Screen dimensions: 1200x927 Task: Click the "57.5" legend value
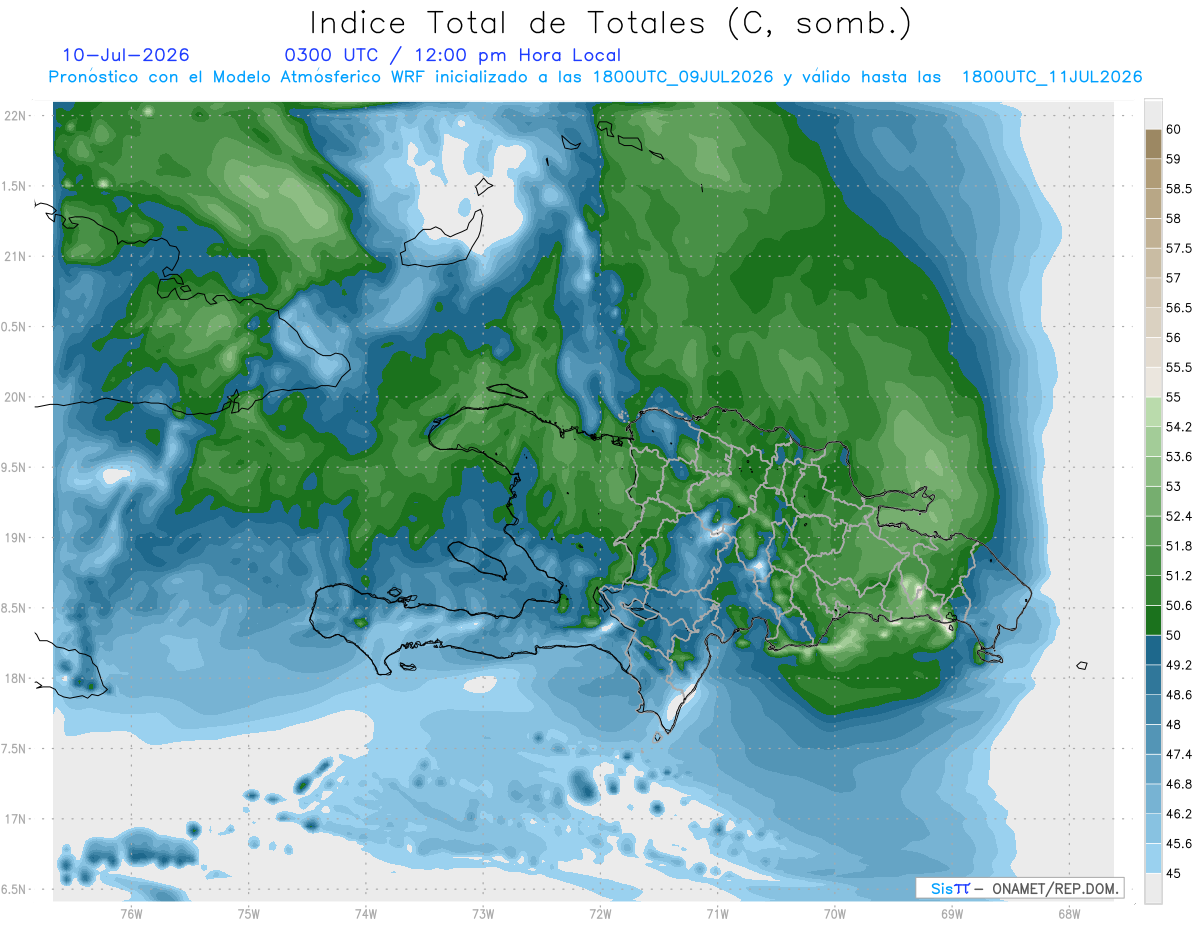pos(1177,248)
